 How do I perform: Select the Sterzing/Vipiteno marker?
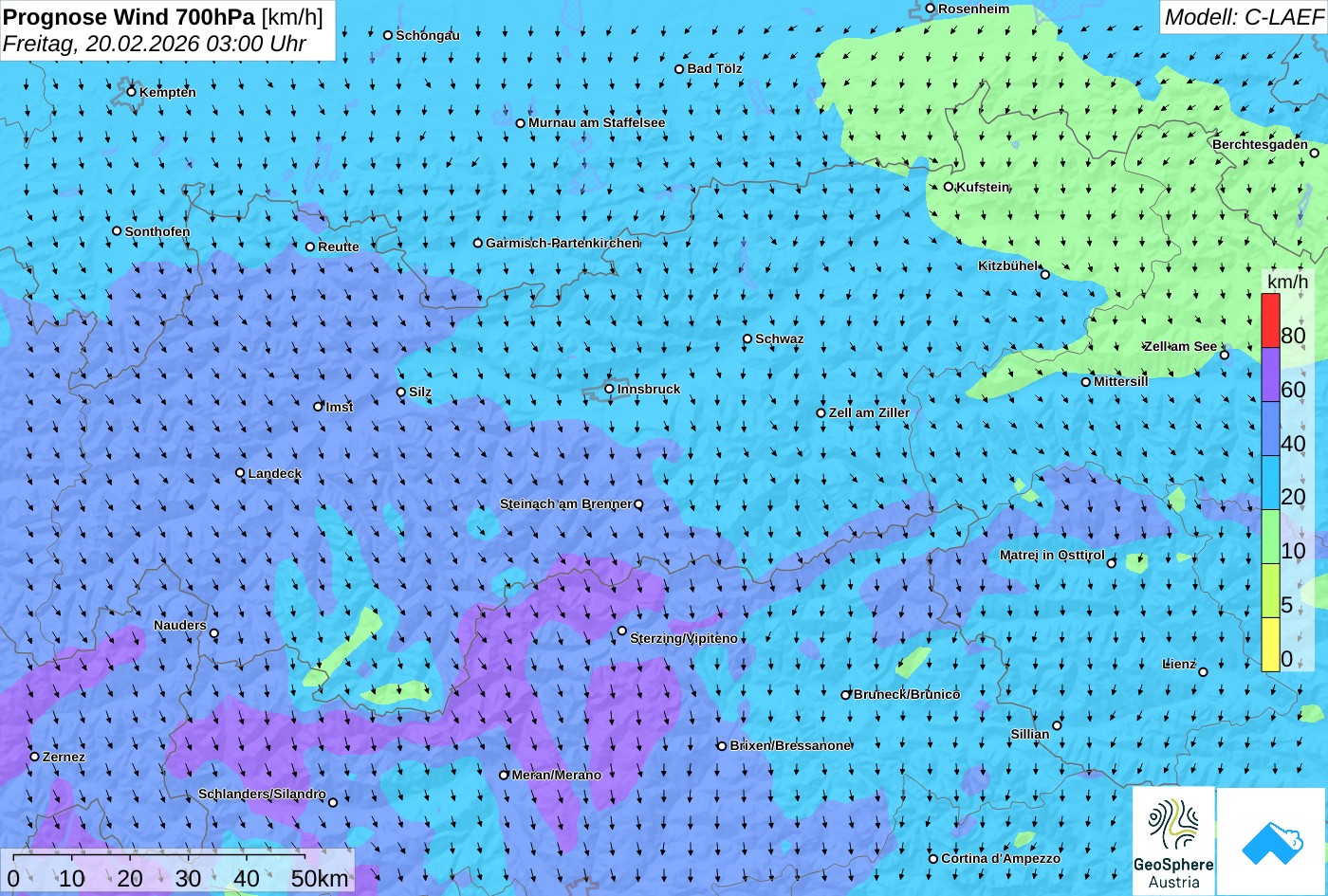tap(622, 631)
